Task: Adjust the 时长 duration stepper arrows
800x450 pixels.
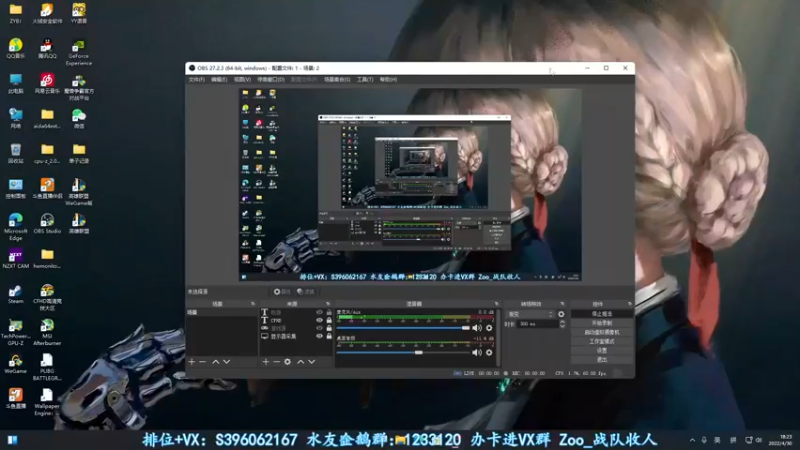Action: 562,324
